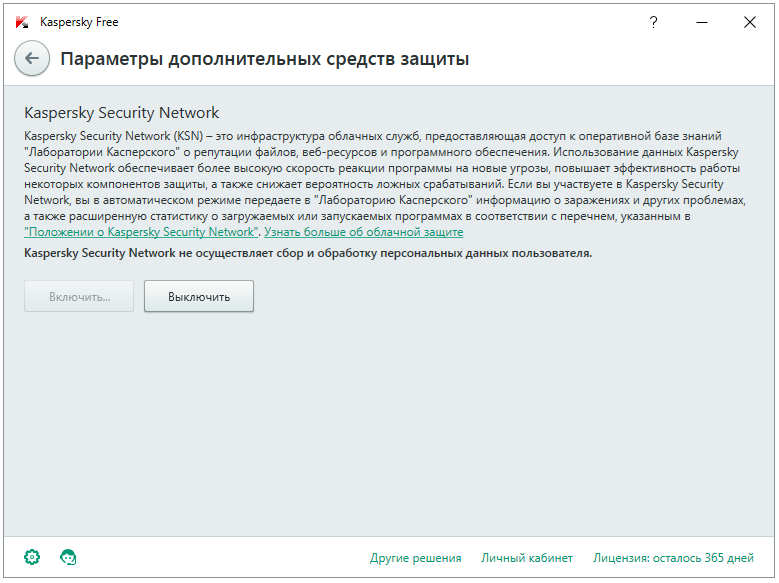This screenshot has height=583, width=779.
Task: Click the bold personal data notice text
Action: pyautogui.click(x=308, y=253)
